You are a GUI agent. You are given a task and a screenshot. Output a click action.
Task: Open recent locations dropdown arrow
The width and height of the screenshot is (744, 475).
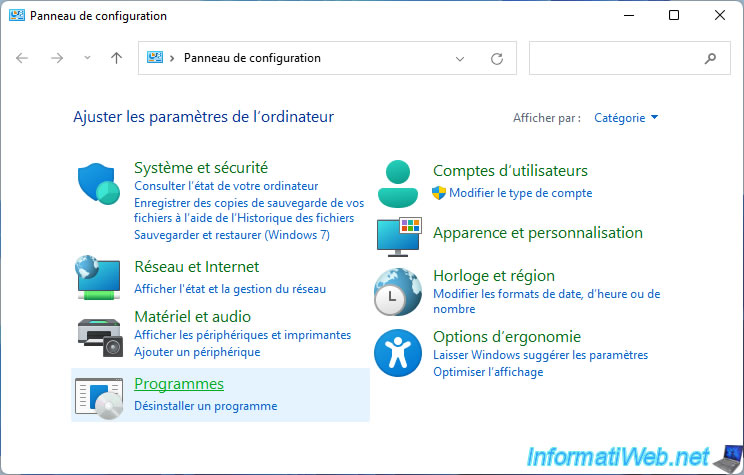[x=87, y=59]
